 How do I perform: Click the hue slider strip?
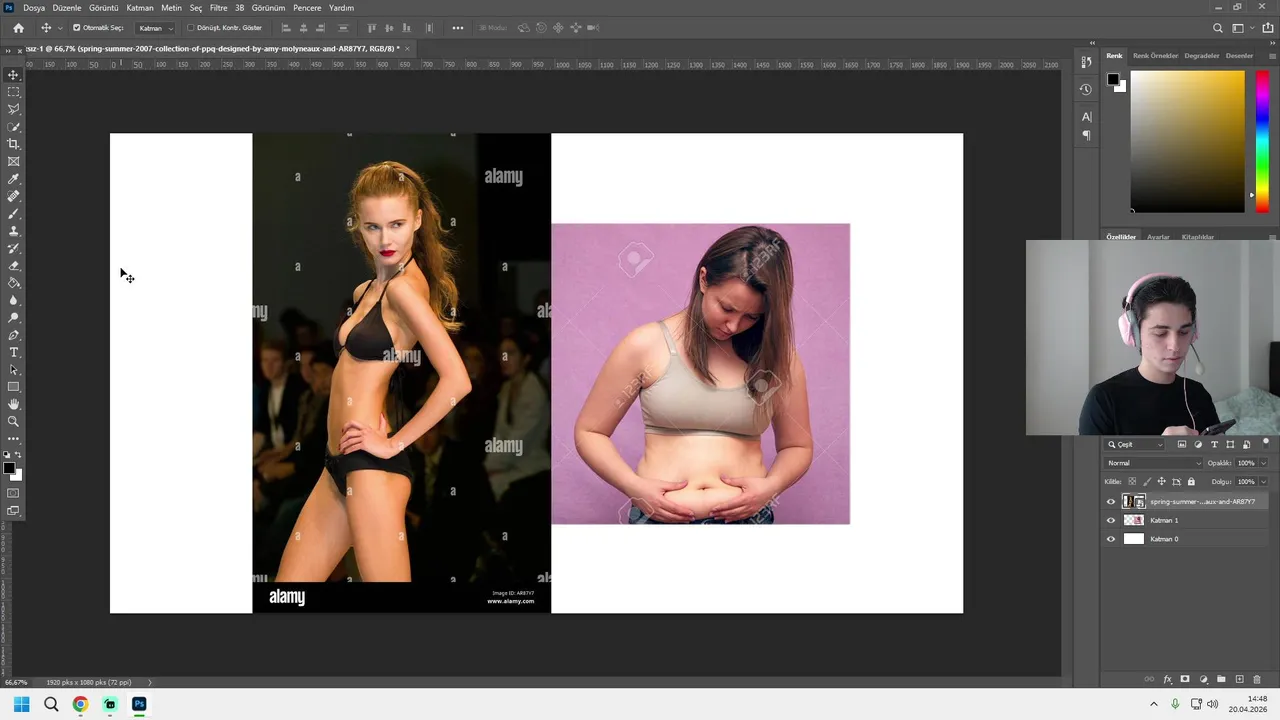click(x=1263, y=141)
